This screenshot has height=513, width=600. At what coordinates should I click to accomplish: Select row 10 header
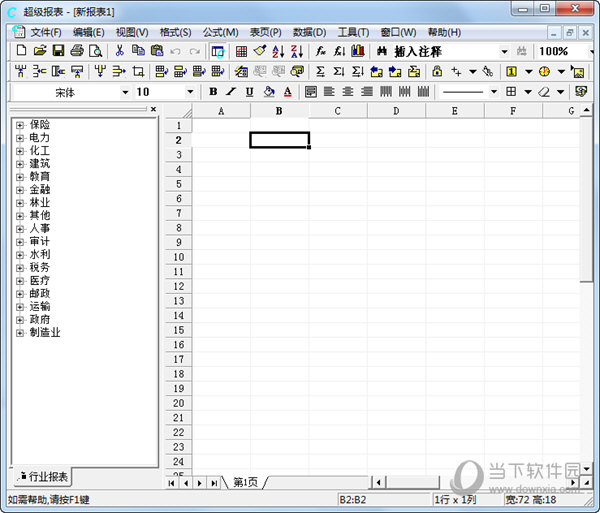(179, 257)
